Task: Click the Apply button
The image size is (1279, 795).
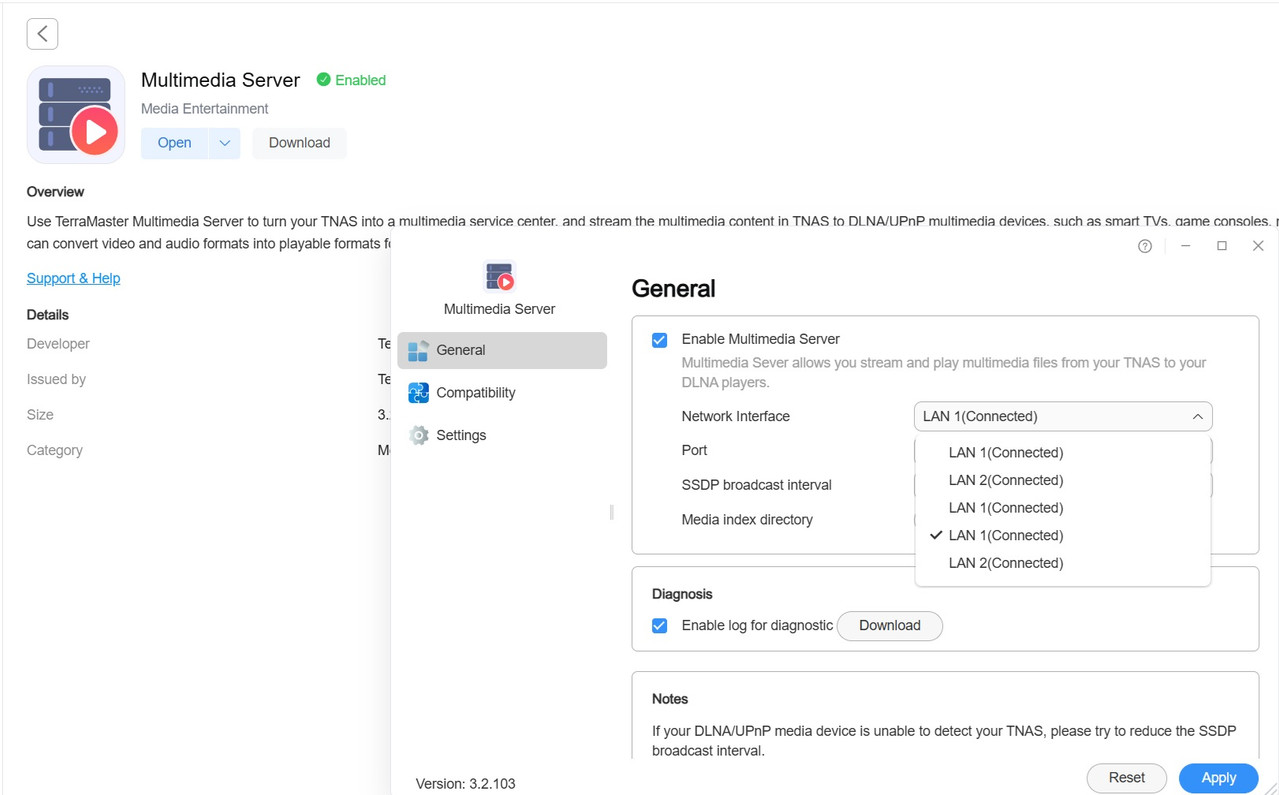Action: click(1218, 778)
